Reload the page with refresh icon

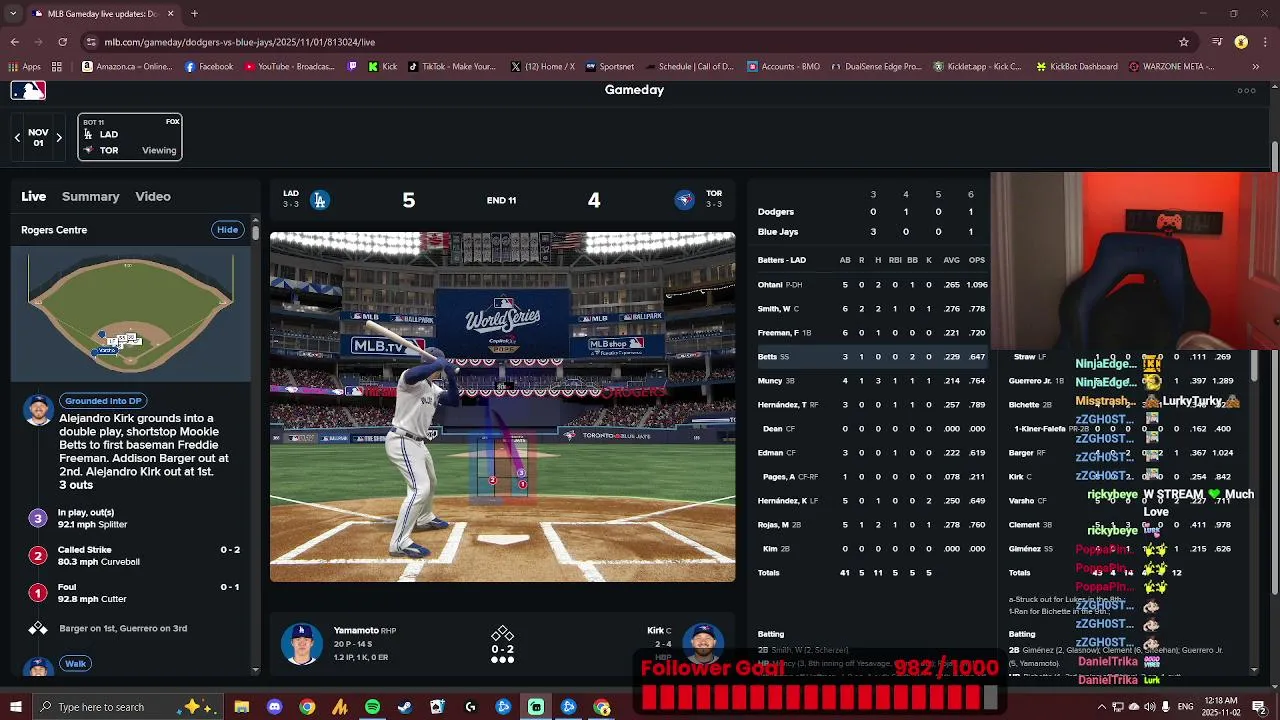[x=62, y=42]
